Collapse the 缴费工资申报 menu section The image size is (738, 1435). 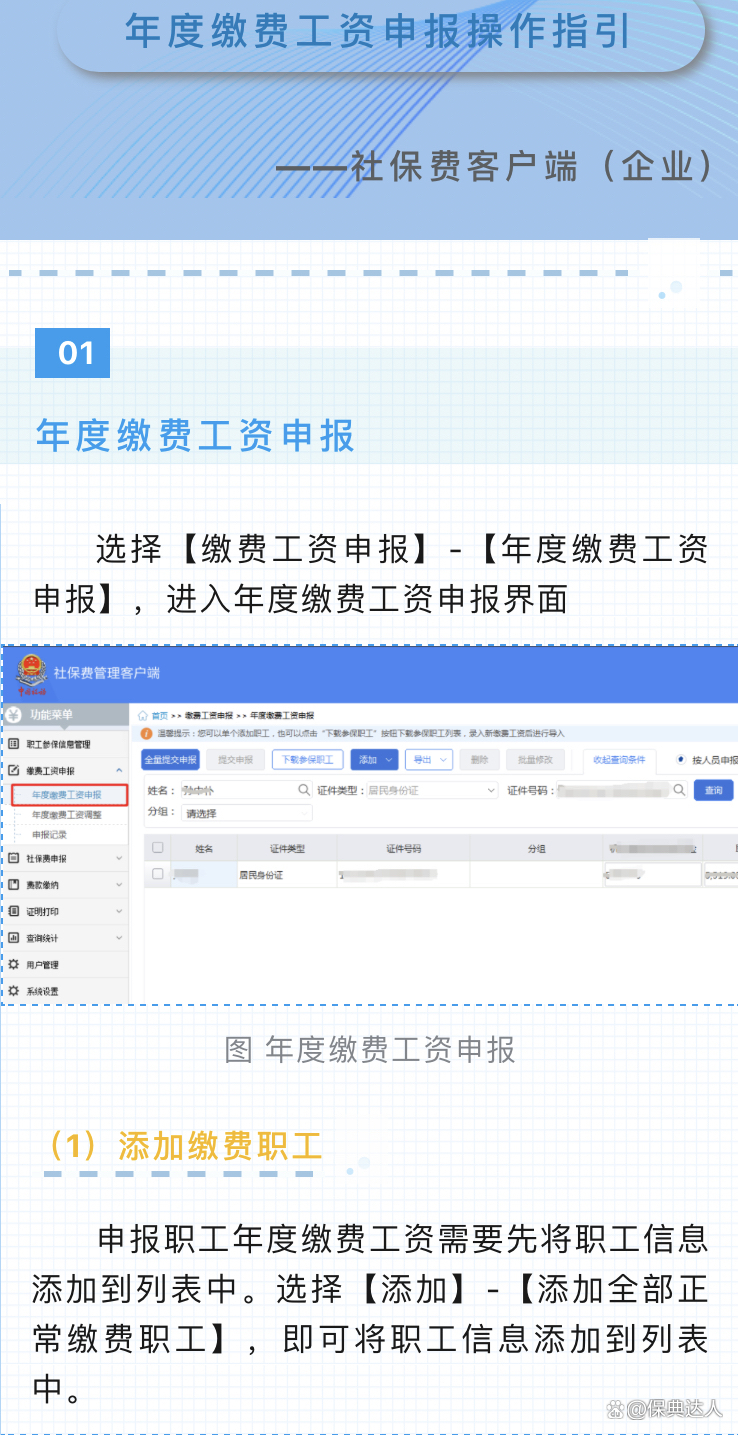[119, 771]
